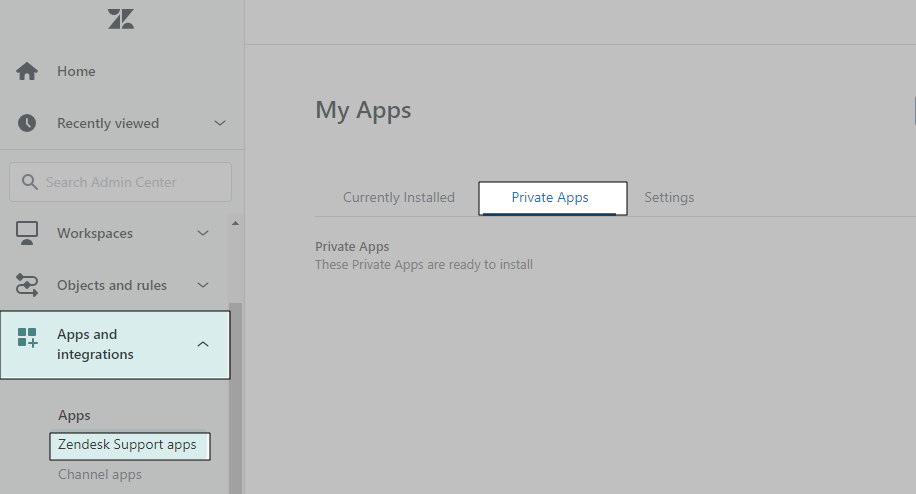Go to Channel apps in sidebar
Screen dimensions: 916x494
click(100, 474)
